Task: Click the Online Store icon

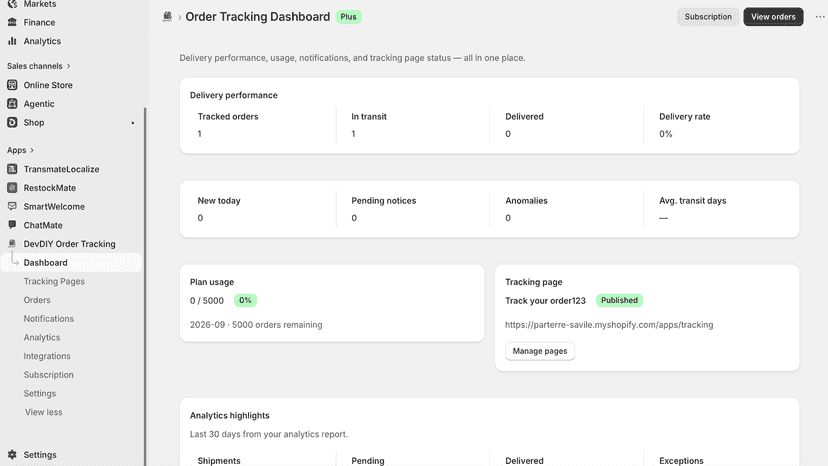Action: coord(12,85)
